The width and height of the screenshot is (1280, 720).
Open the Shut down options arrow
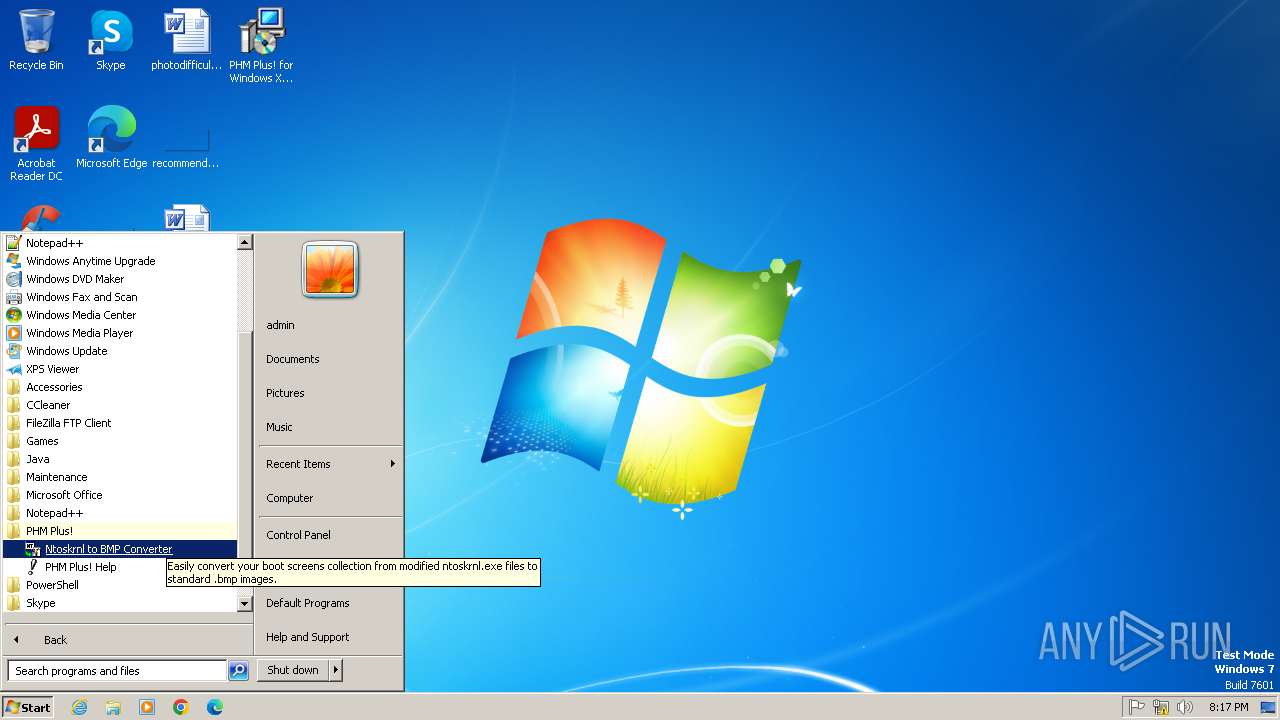(x=336, y=670)
